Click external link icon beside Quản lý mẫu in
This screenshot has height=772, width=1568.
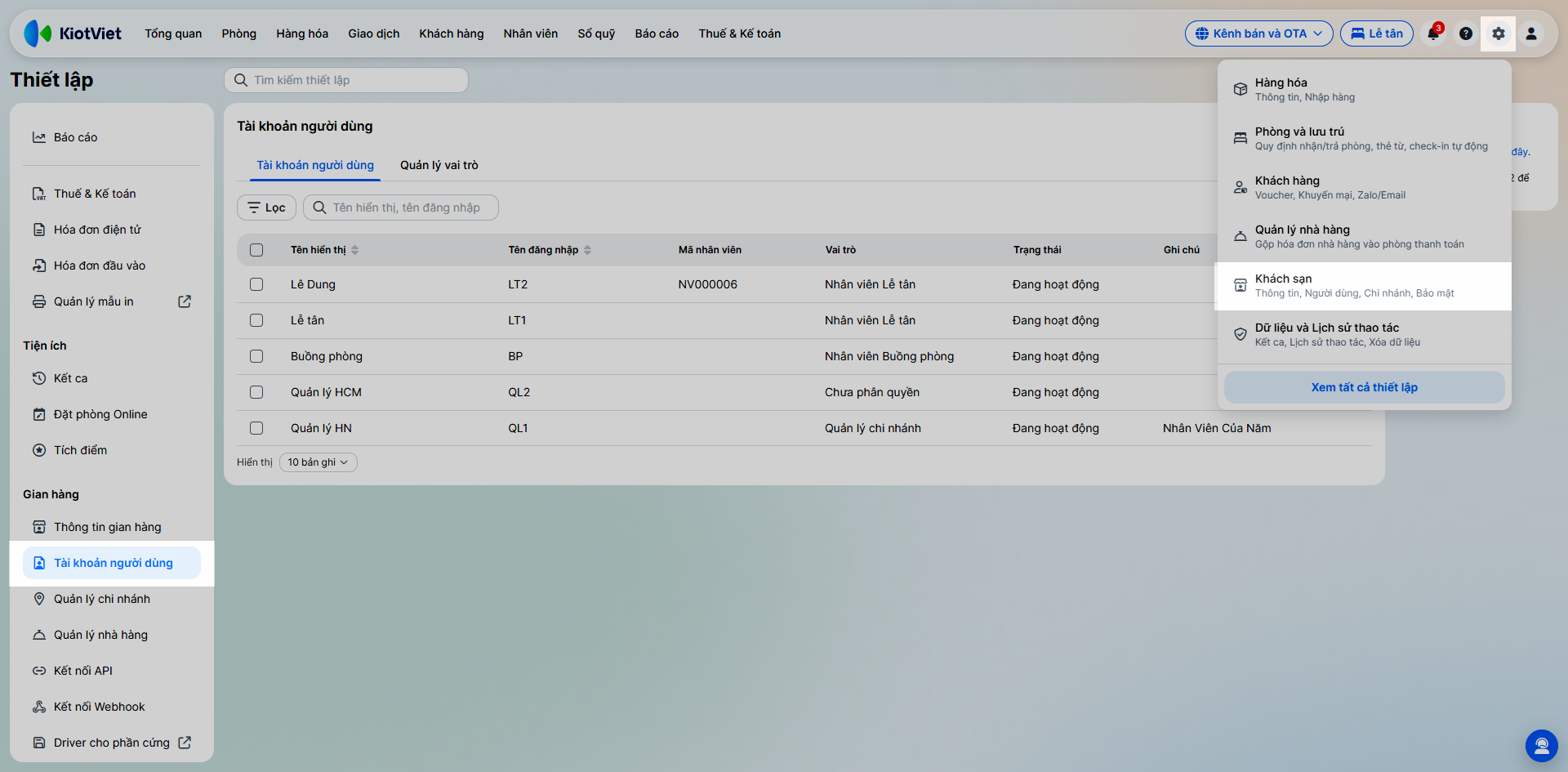[185, 301]
